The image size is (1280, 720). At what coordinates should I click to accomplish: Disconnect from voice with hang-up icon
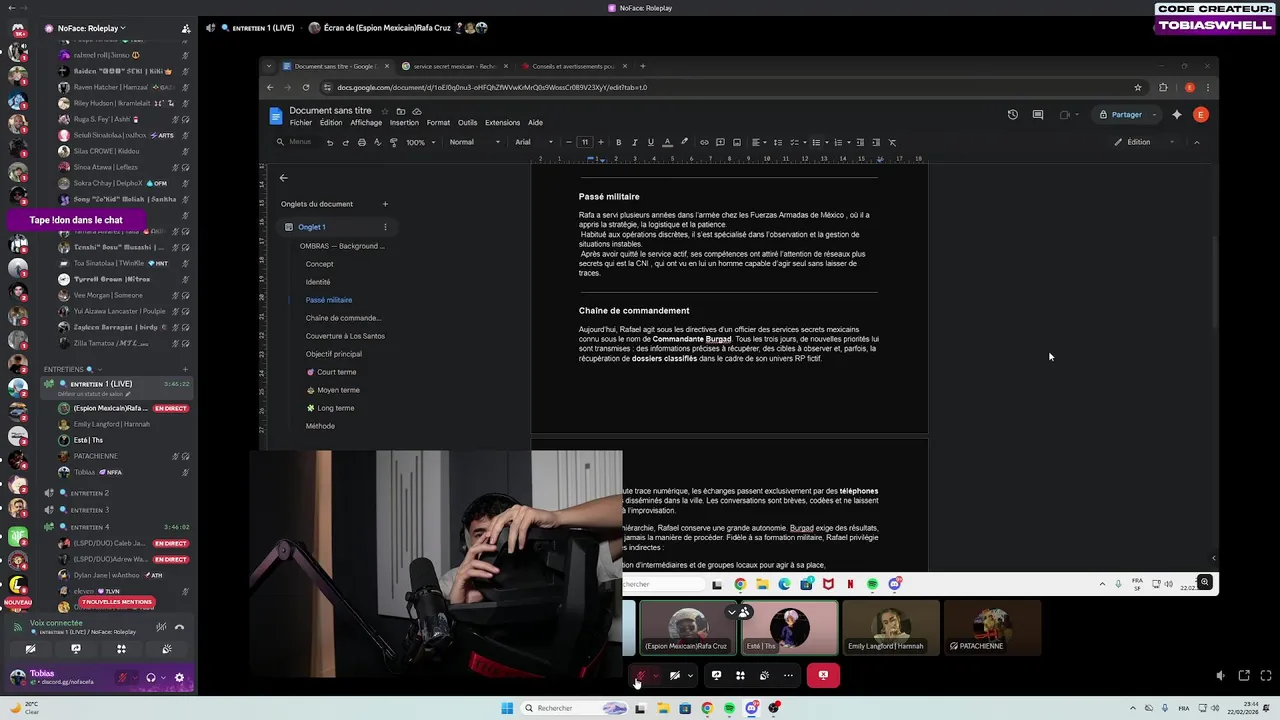tap(179, 627)
